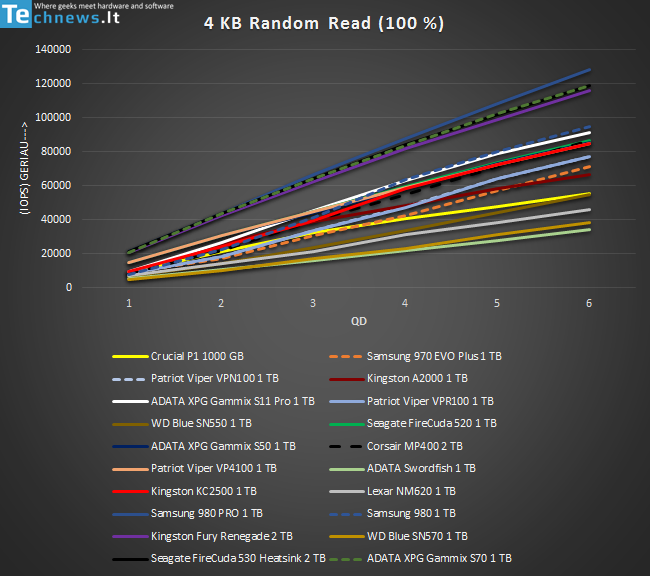650x576 pixels.
Task: Click the Y-axis label '40000'
Action: click(56, 219)
